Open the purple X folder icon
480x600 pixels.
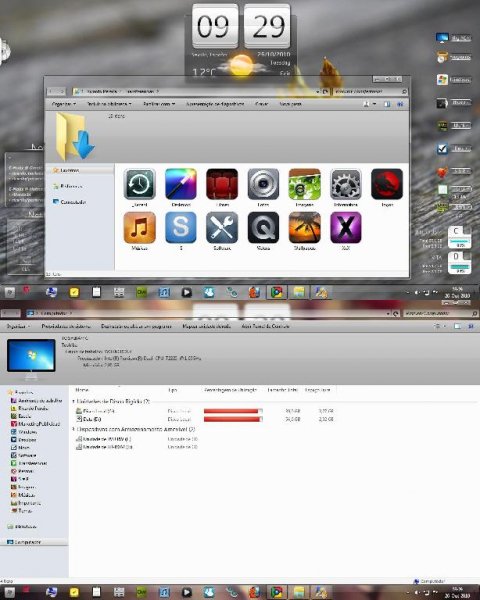[346, 228]
